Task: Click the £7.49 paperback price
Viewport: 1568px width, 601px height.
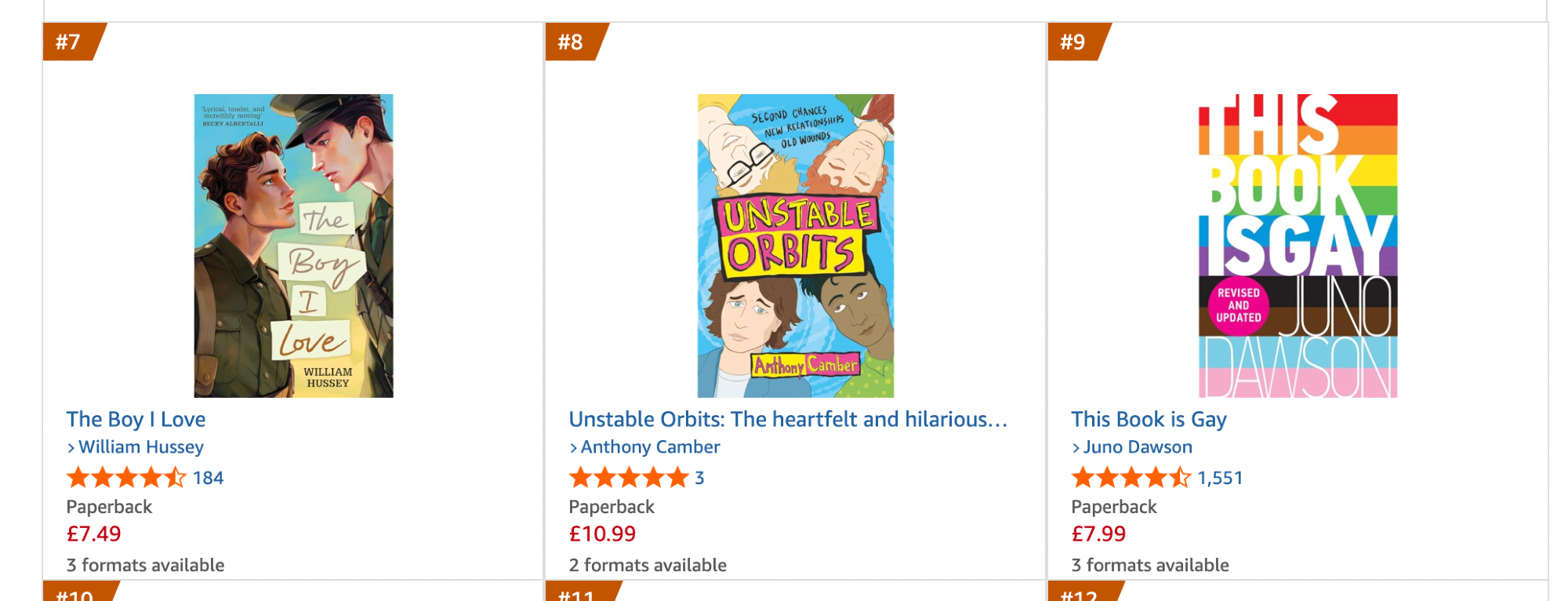Action: [x=94, y=534]
